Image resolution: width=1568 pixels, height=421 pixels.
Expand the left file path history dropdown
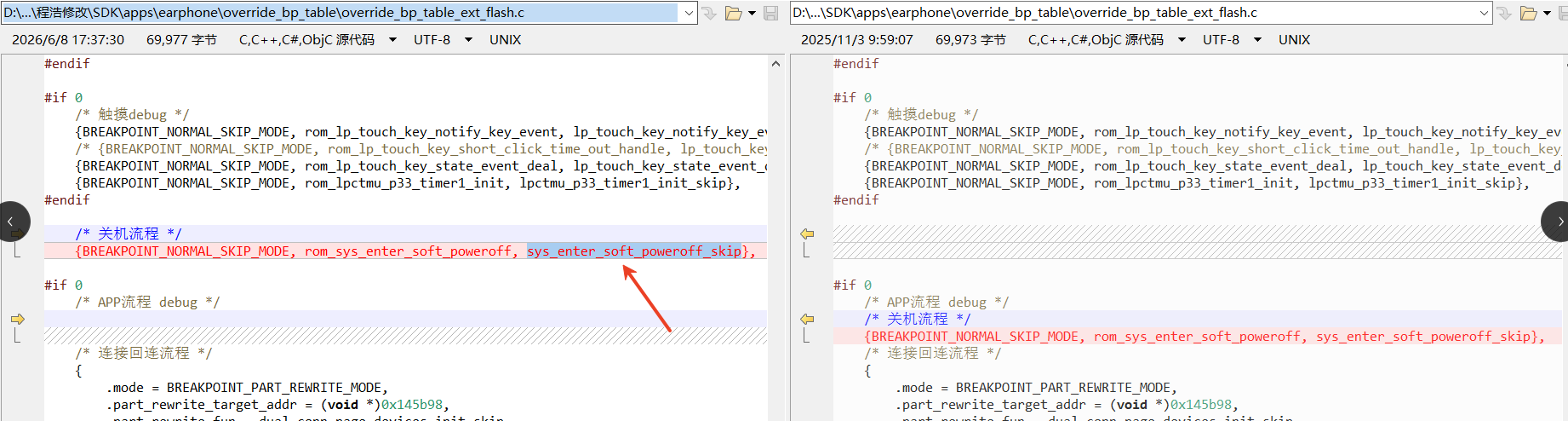(x=688, y=13)
